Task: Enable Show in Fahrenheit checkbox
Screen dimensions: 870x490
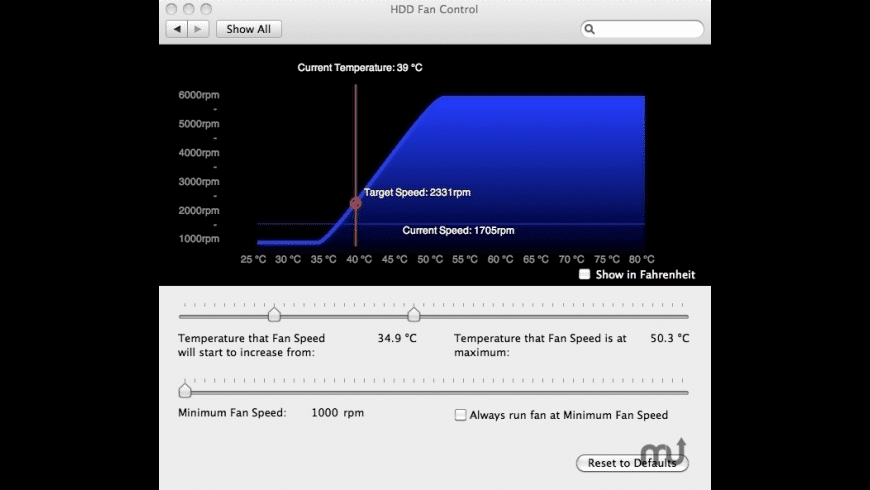Action: pyautogui.click(x=584, y=274)
